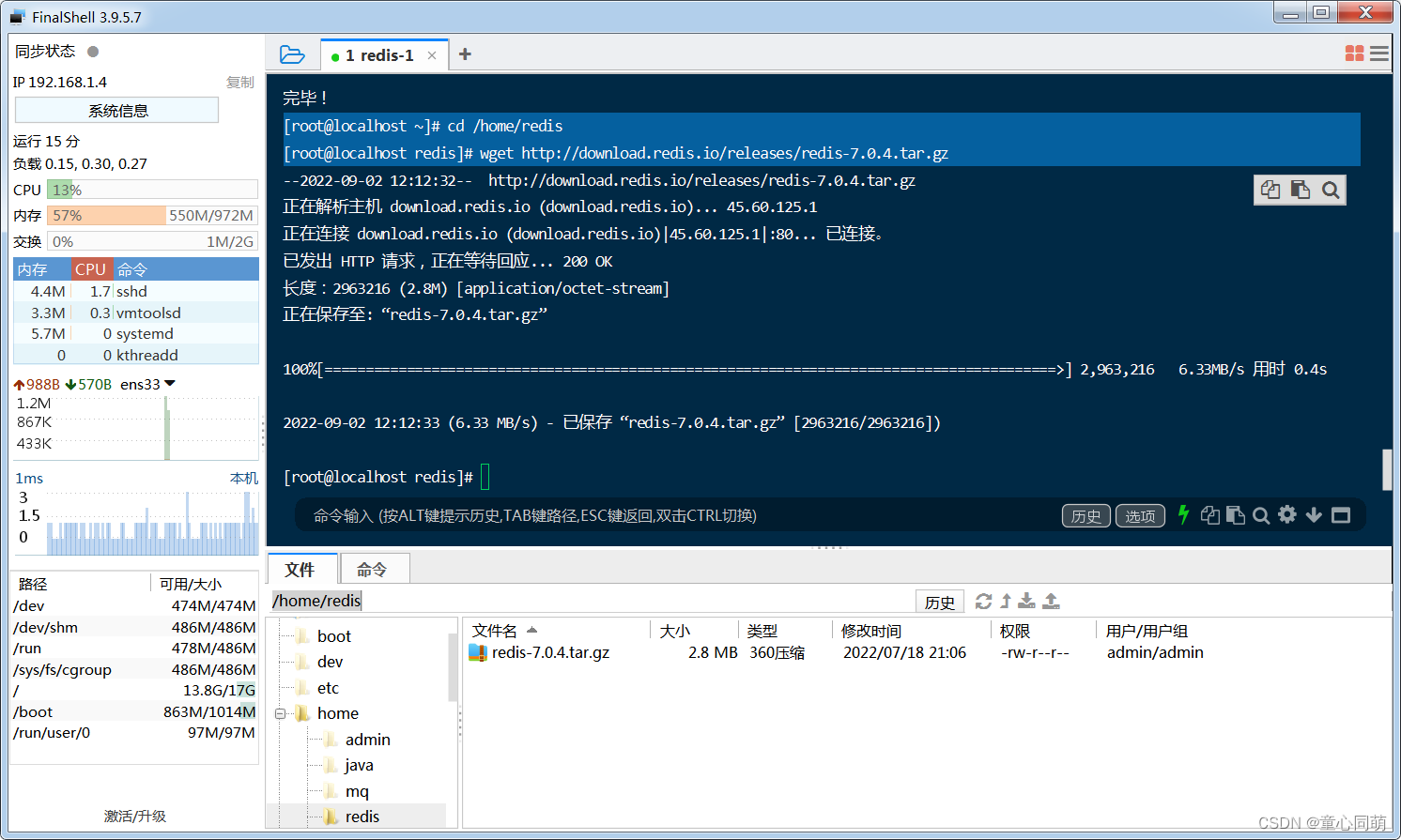The width and height of the screenshot is (1401, 840).
Task: Open the connection manager folder icon
Action: click(x=292, y=54)
